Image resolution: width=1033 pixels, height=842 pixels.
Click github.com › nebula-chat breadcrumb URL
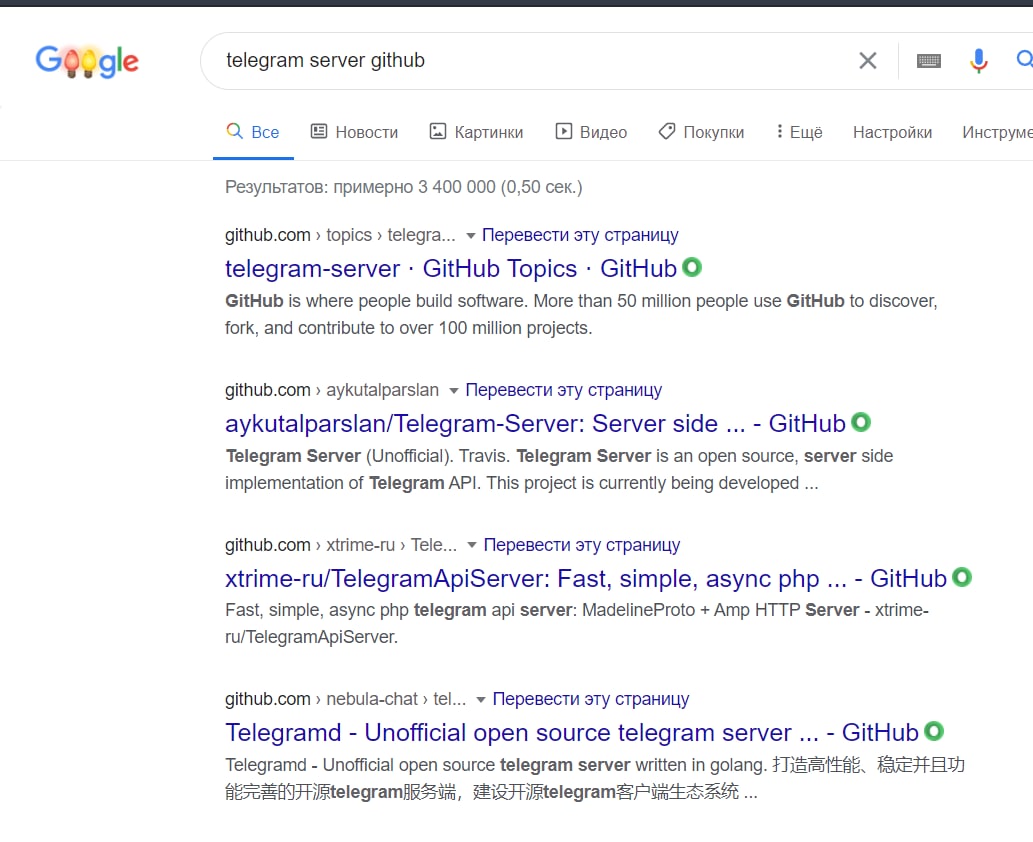pos(345,699)
